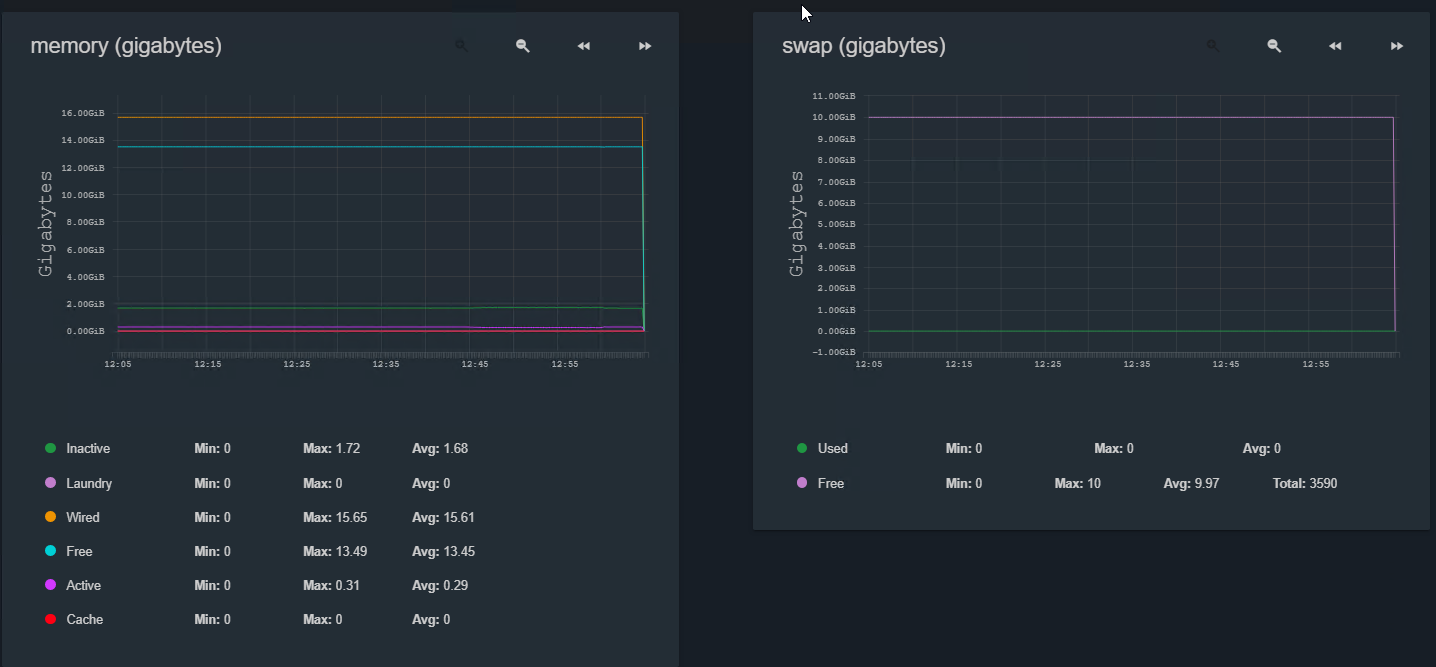This screenshot has width=1436, height=667.
Task: Click the cyan Free line in memory chart
Action: (380, 147)
